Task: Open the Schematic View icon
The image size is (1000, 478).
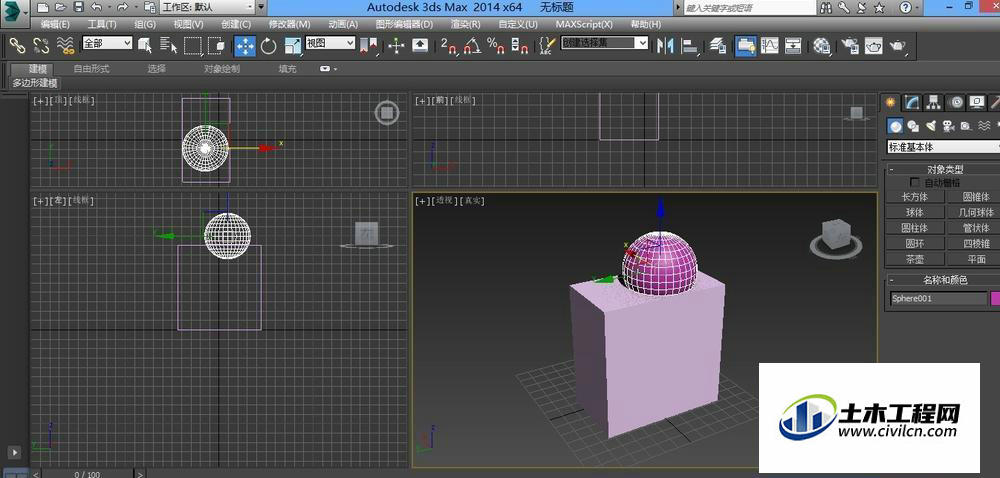Action: 793,45
